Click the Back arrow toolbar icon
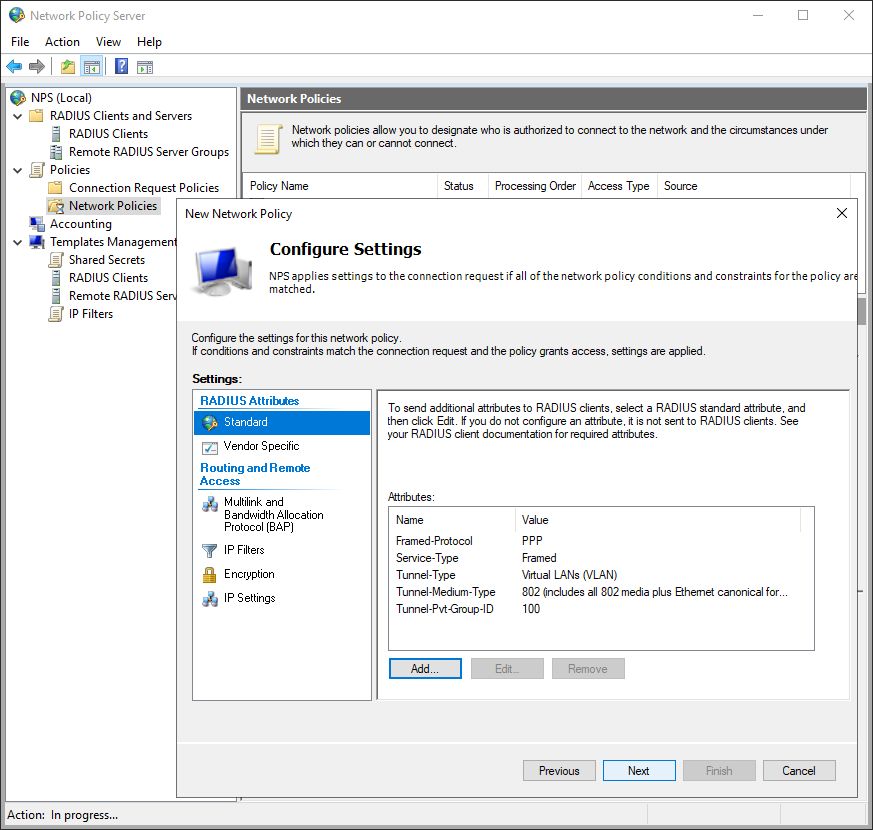The image size is (873, 830). tap(14, 67)
